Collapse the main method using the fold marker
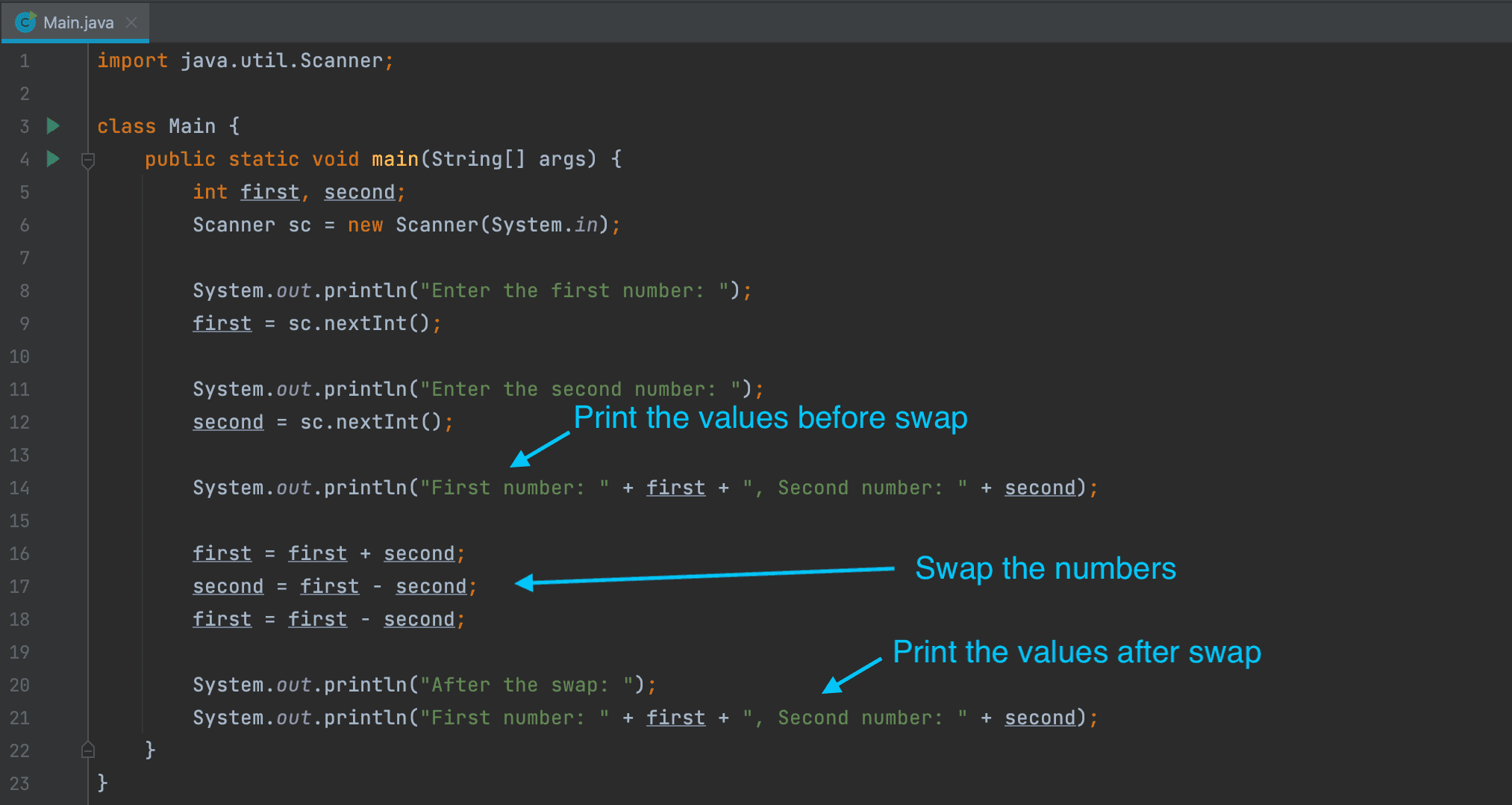Screen dimensions: 1512x805 [x=87, y=159]
